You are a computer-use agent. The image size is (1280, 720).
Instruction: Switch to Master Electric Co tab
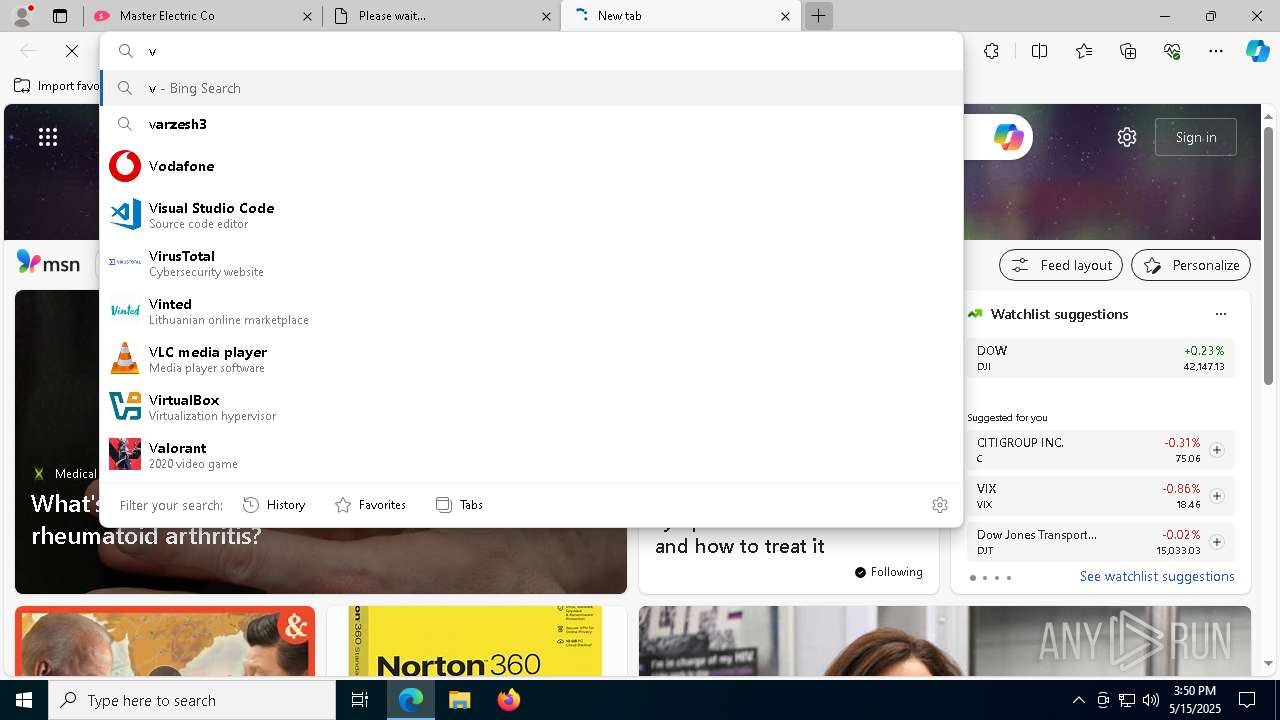coord(200,16)
